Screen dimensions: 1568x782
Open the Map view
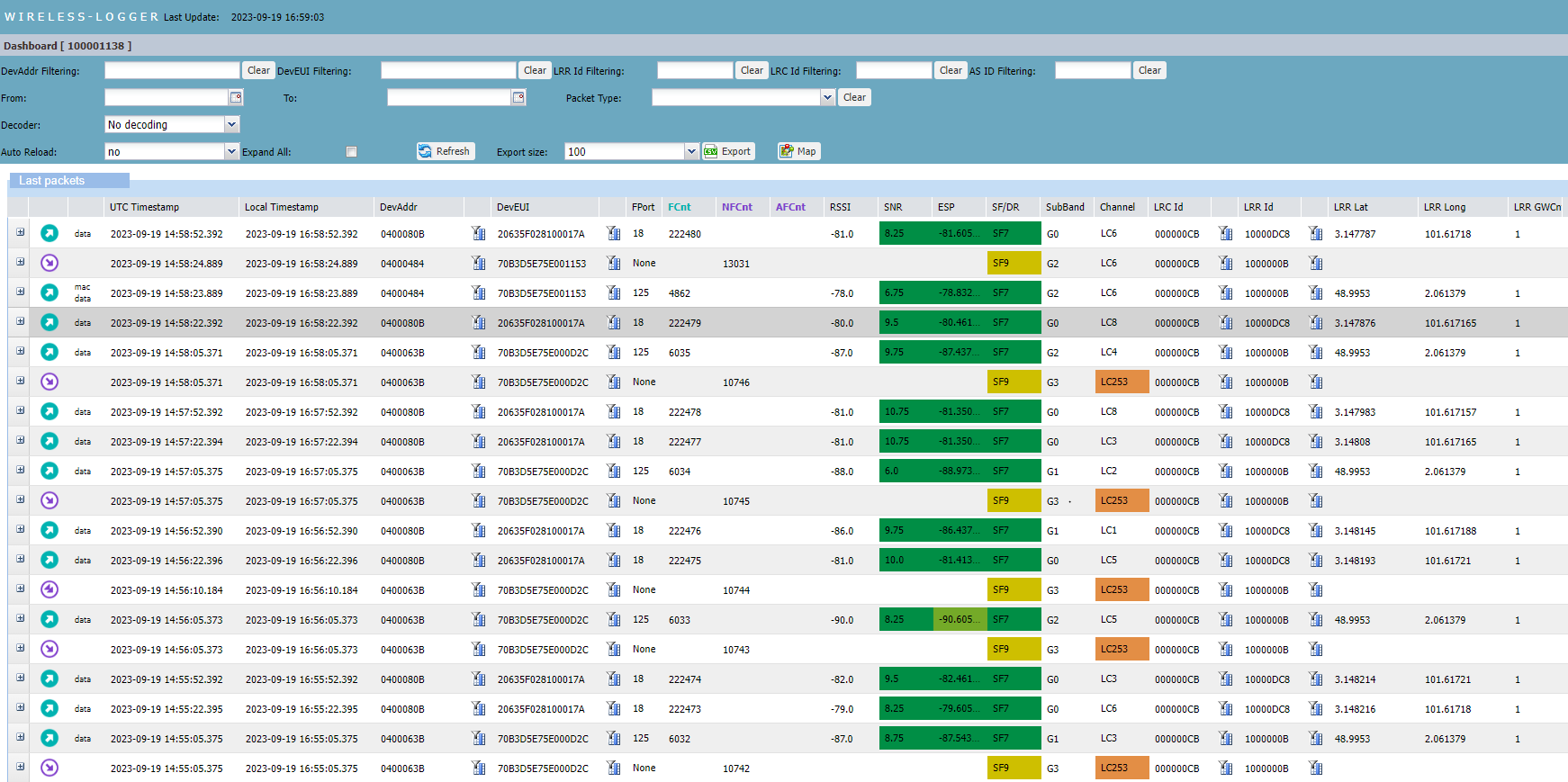point(798,151)
